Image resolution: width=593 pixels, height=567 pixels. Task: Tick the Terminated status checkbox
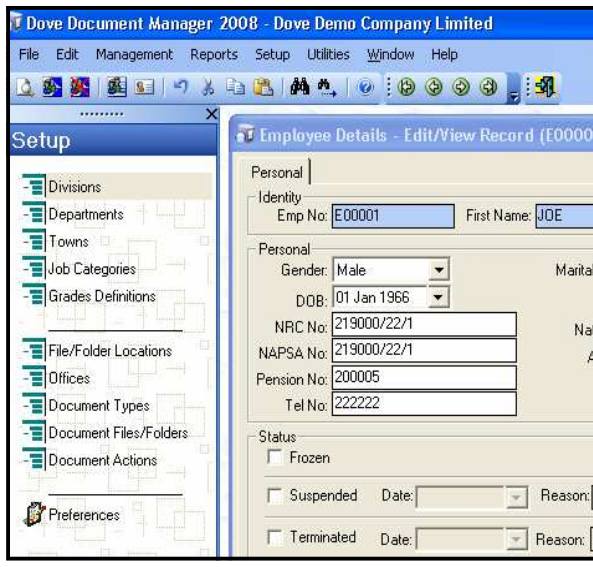[x=274, y=537]
